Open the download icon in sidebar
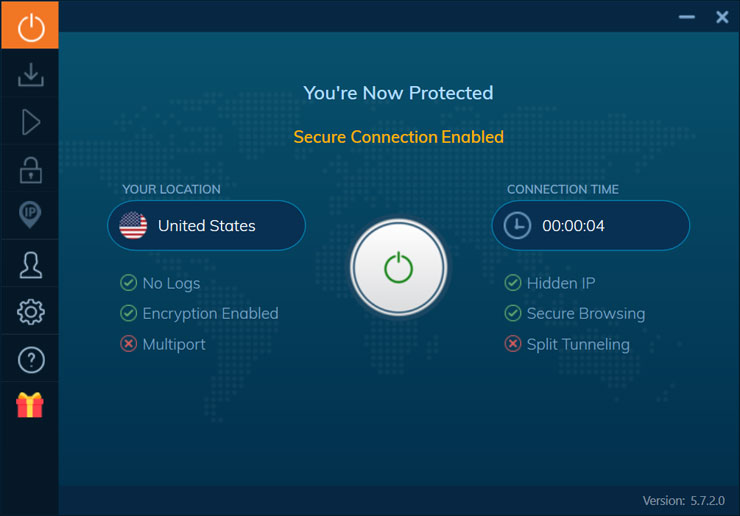 [30, 74]
